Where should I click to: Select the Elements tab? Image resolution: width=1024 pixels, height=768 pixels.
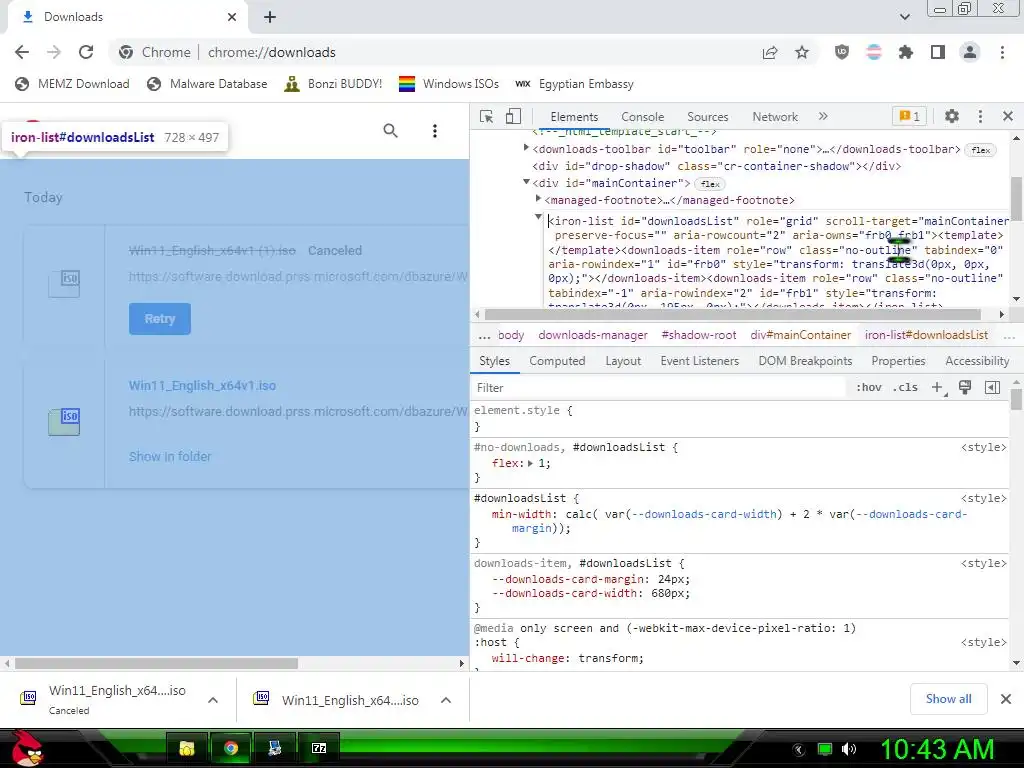click(574, 117)
